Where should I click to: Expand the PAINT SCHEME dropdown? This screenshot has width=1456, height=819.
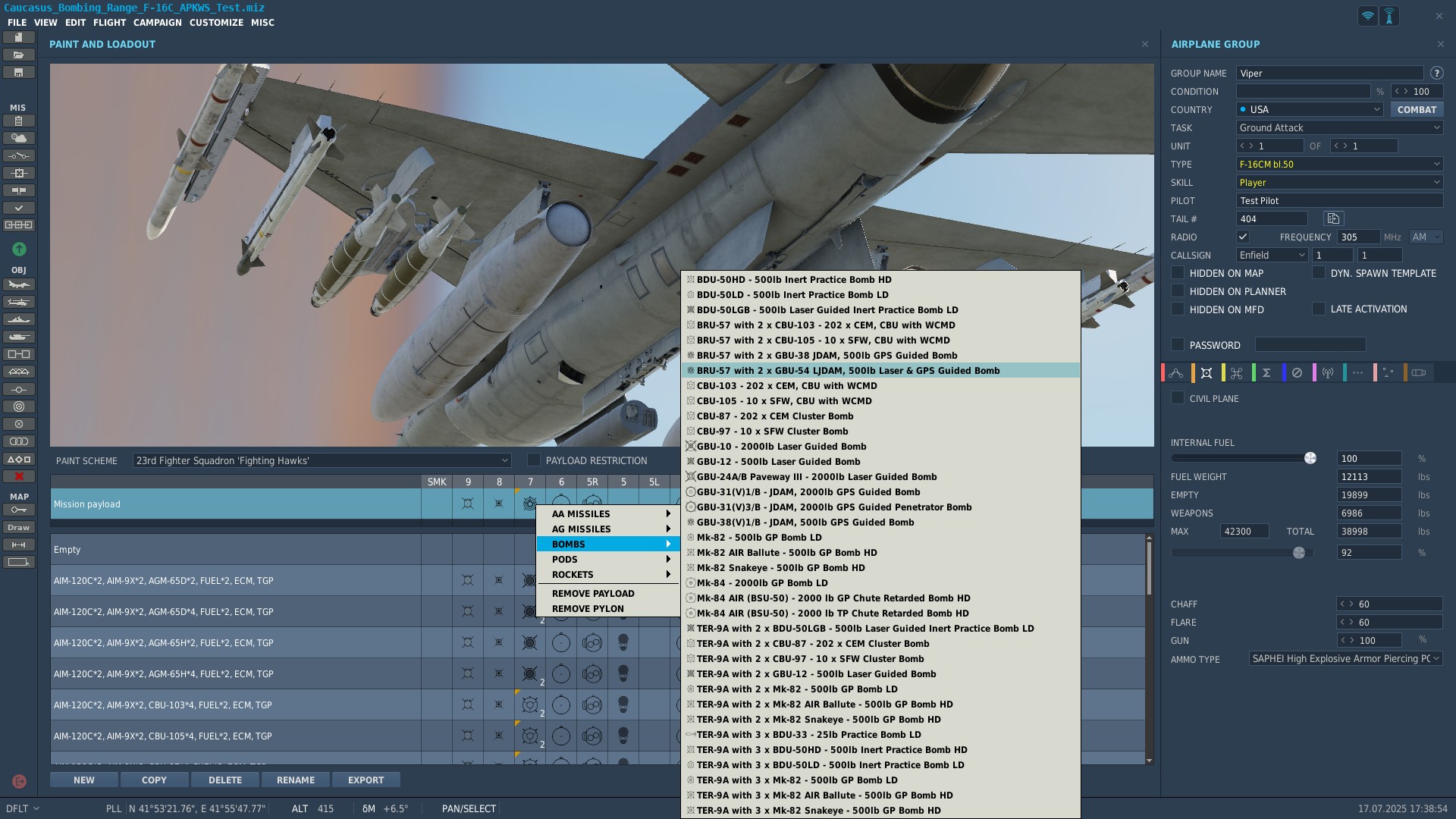[x=322, y=460]
